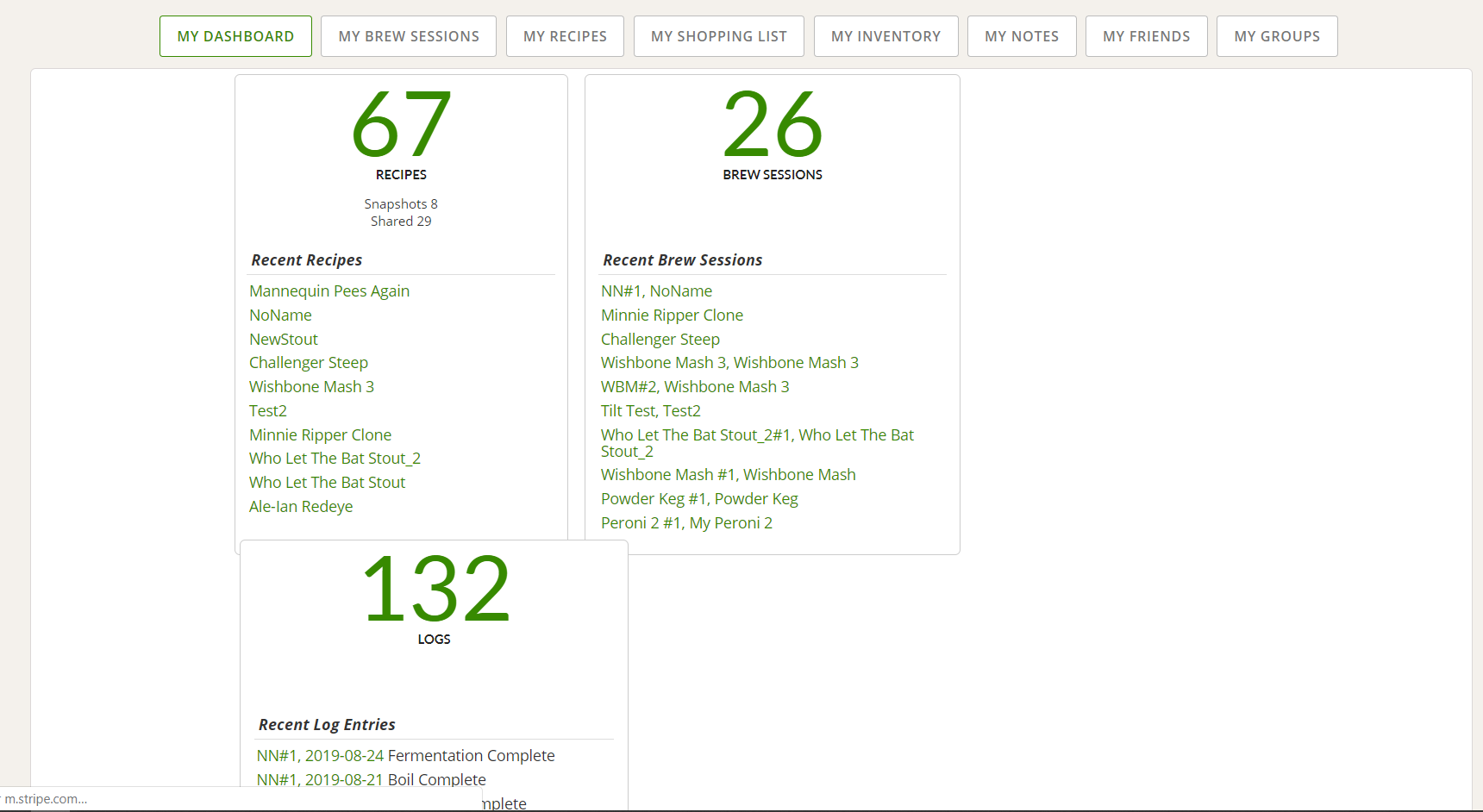Open Peroni 2 #1 brew session
1483x812 pixels.
[686, 523]
